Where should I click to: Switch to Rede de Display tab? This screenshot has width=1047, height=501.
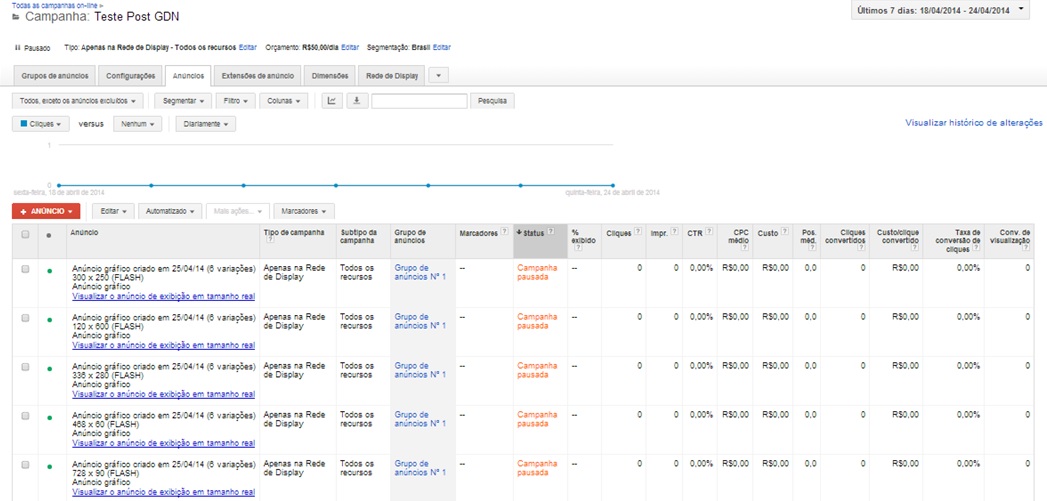(392, 76)
